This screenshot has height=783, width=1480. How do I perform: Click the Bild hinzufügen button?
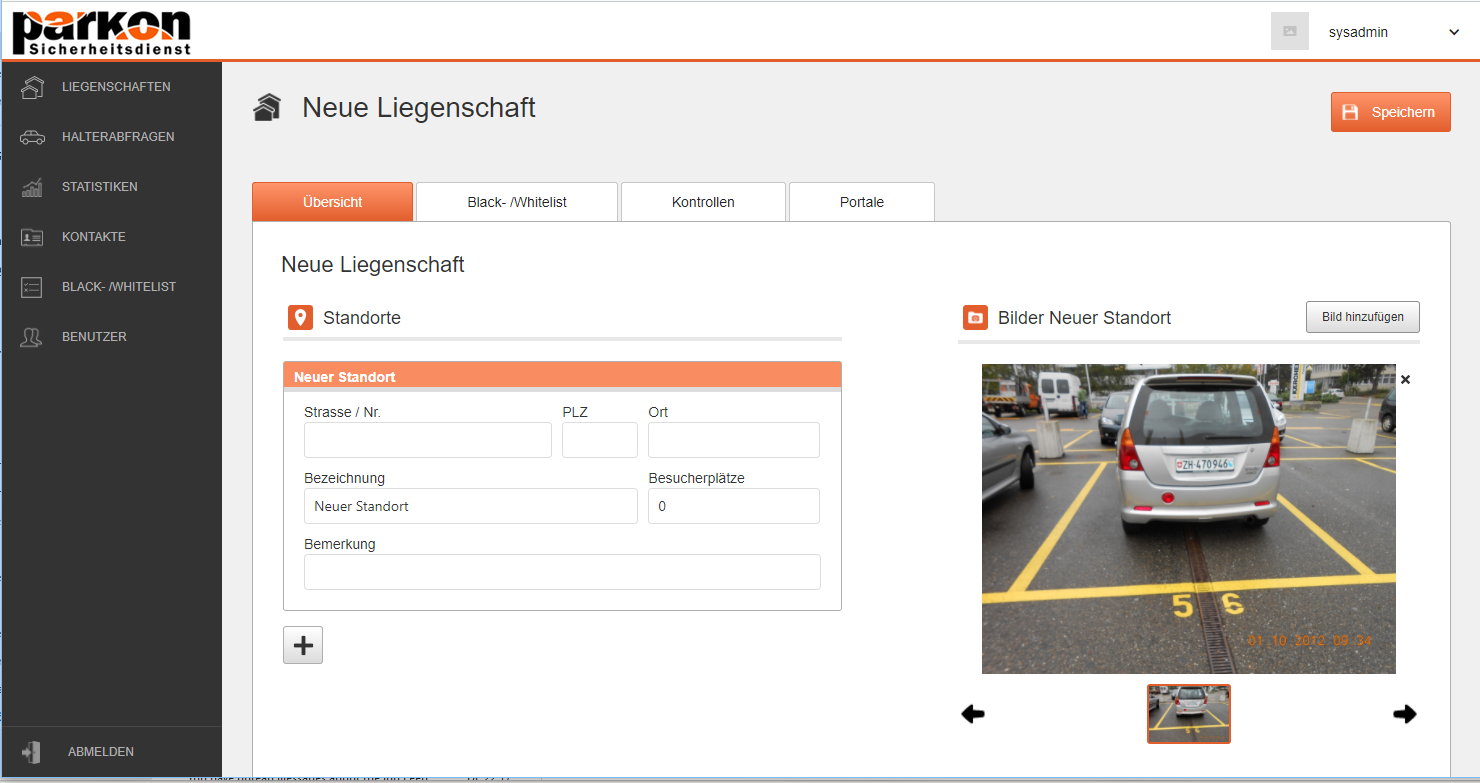point(1362,317)
